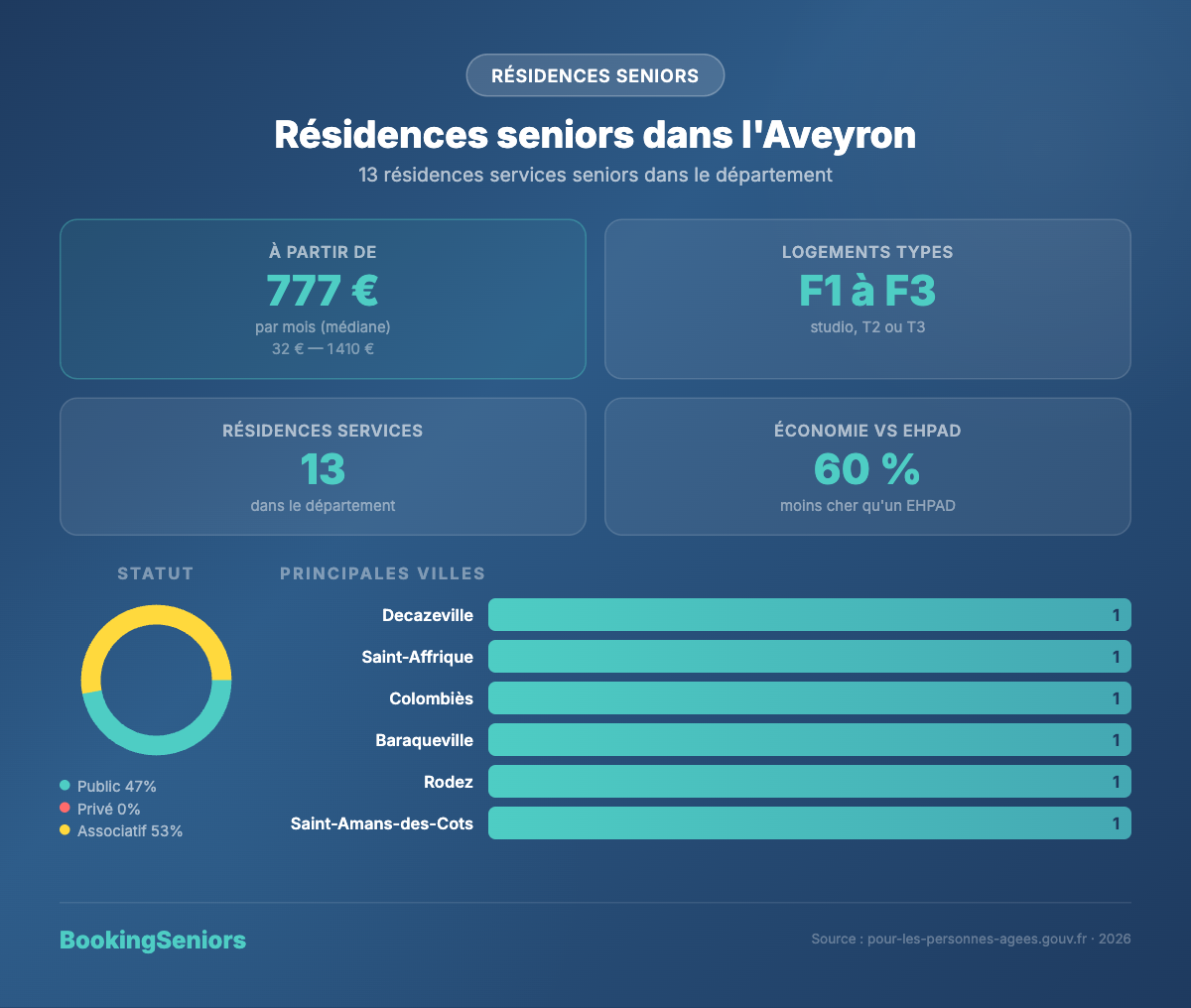Select the RÉSIDENCES SENIORS badge

pyautogui.click(x=595, y=75)
